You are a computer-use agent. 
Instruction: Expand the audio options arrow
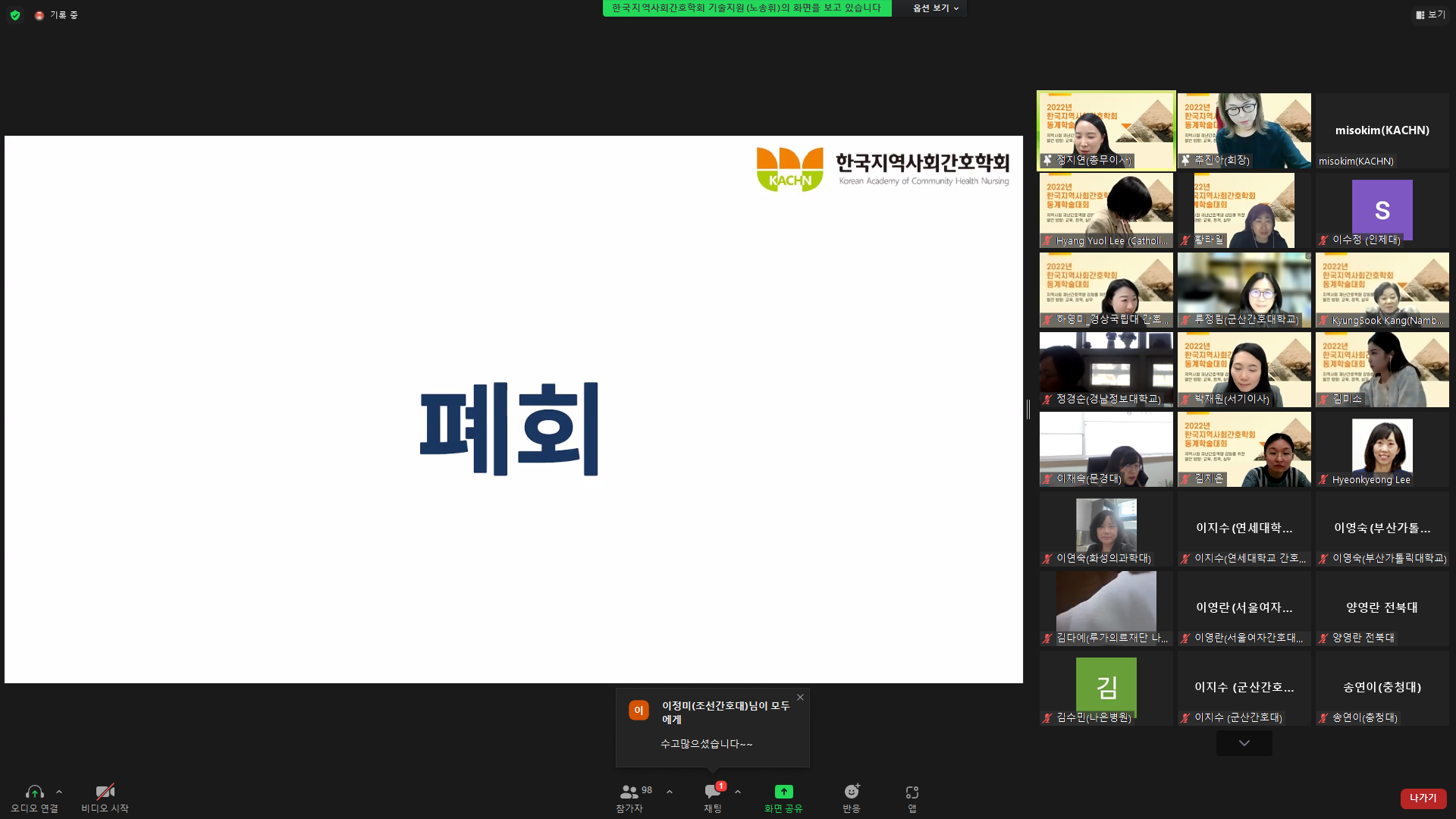[x=59, y=792]
